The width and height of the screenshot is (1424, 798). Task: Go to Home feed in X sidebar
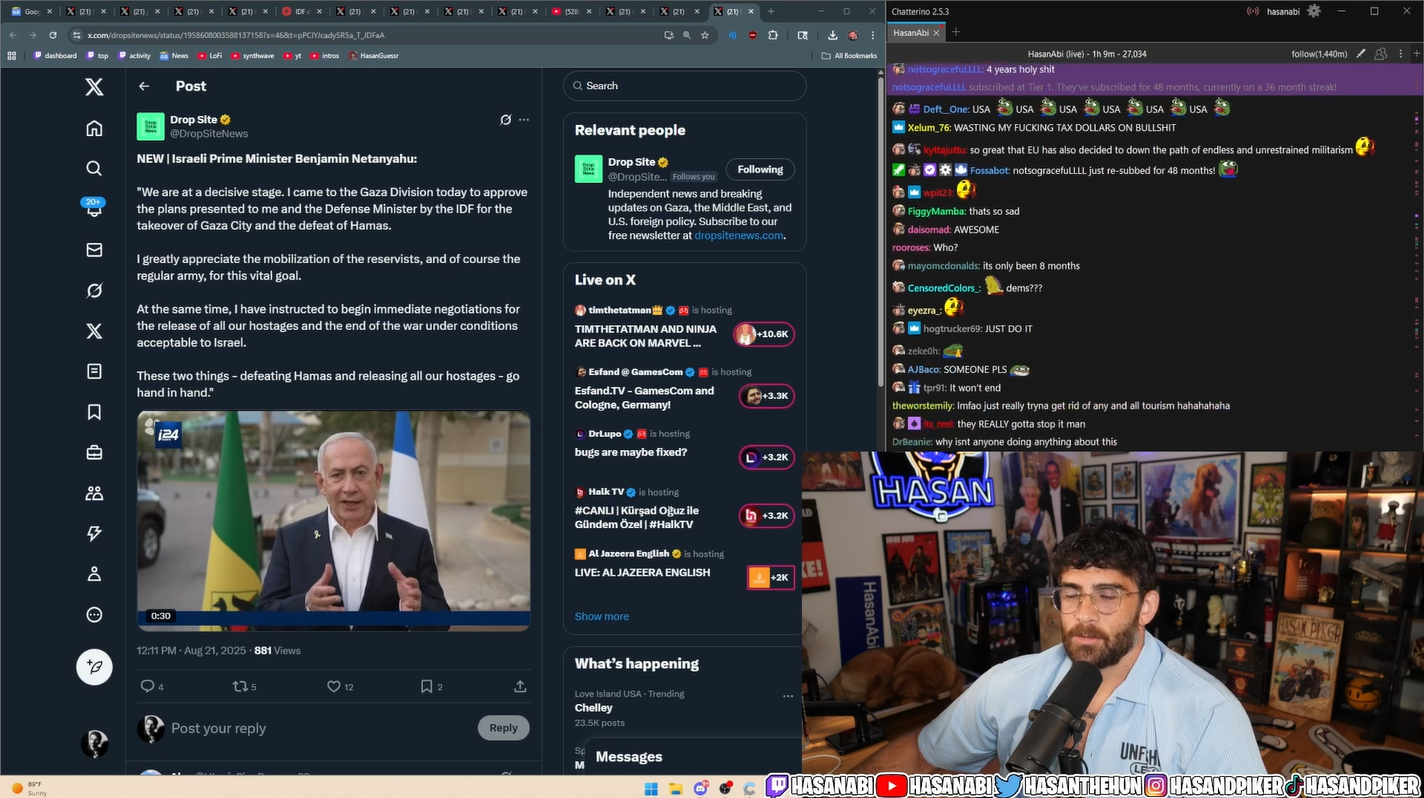[x=94, y=128]
